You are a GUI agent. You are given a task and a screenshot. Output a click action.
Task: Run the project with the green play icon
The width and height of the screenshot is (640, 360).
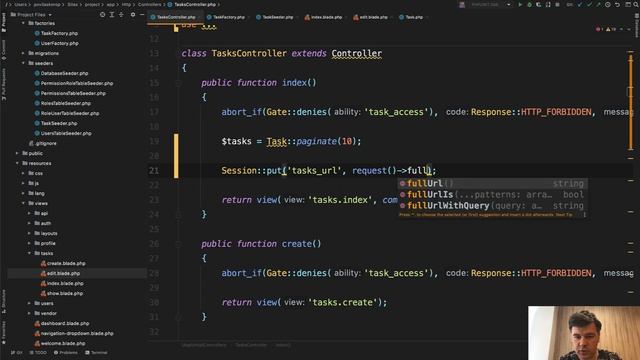pos(520,4)
